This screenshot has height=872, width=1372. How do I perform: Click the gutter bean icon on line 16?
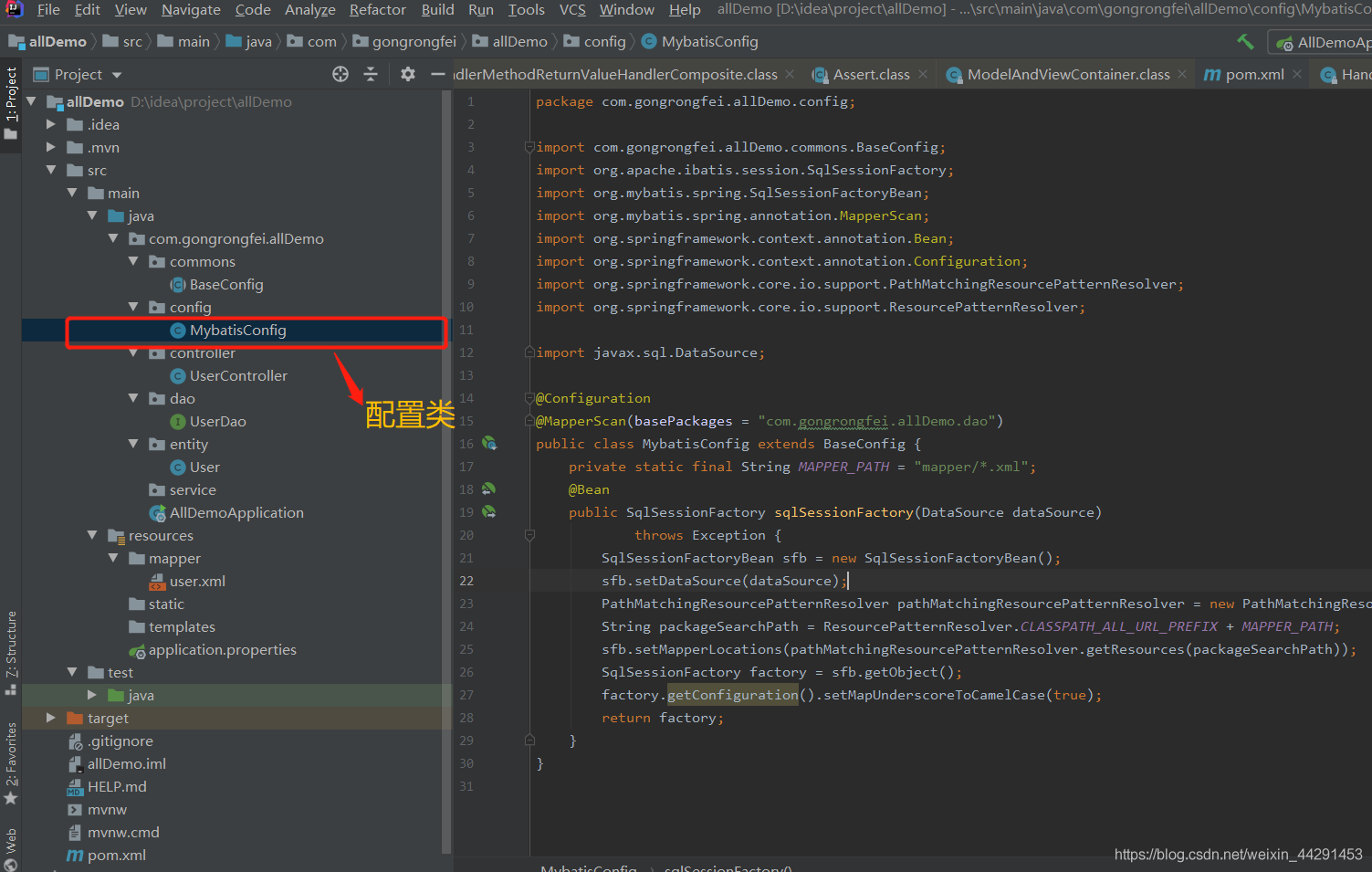click(489, 443)
